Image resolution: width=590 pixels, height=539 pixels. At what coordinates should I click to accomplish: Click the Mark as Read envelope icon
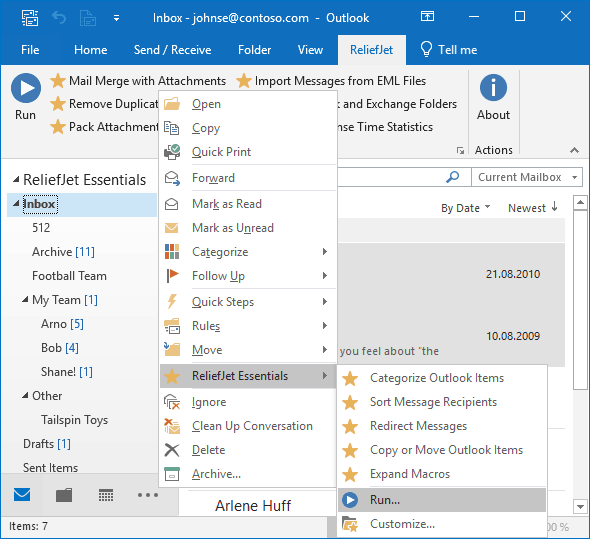coord(172,204)
